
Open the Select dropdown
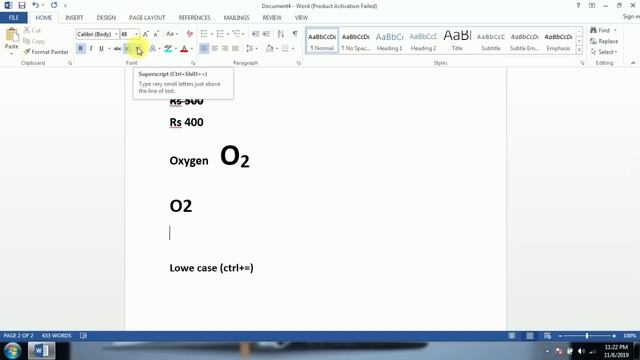(604, 52)
